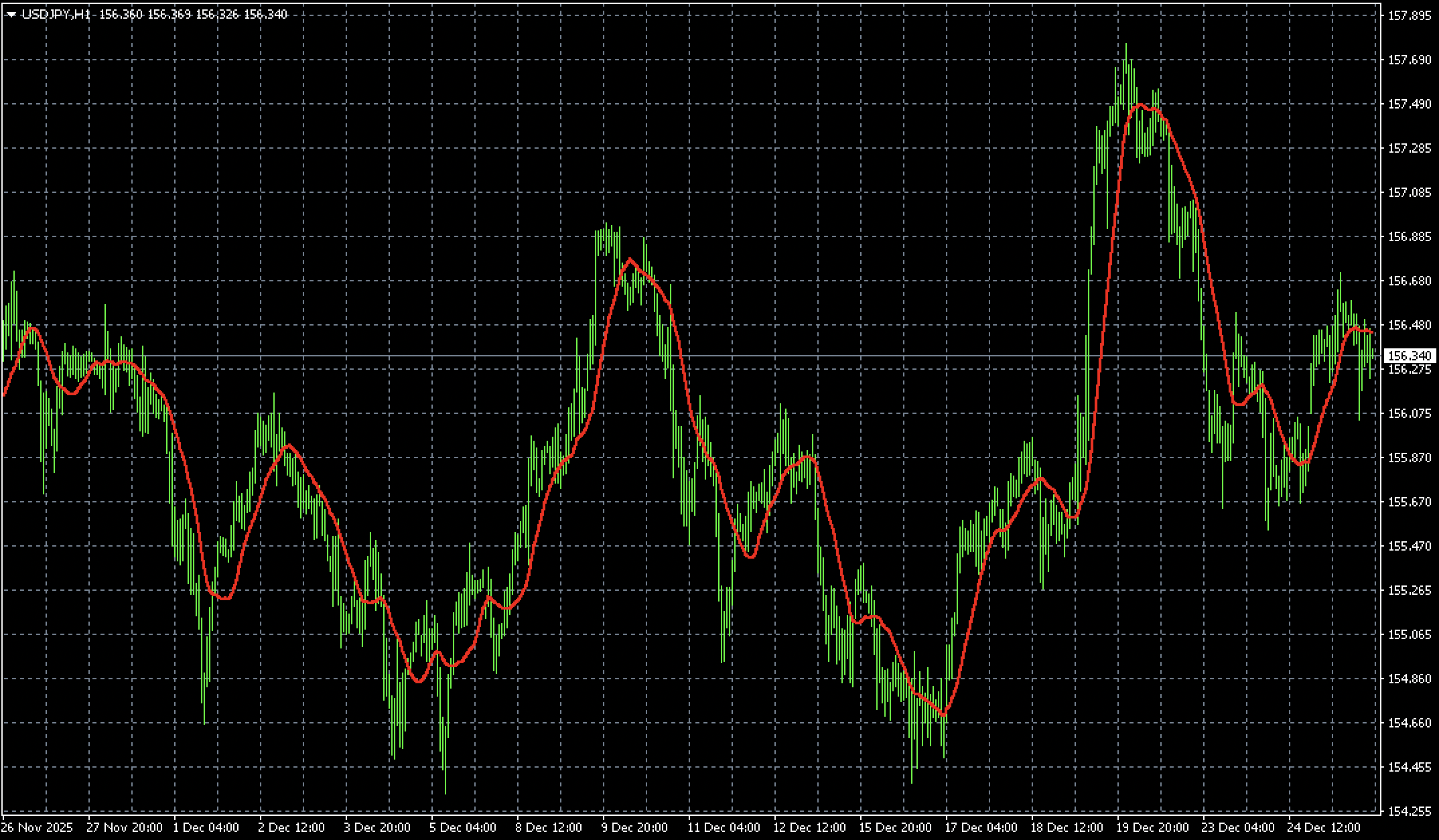Click the 157.895 price scale label

click(1409, 16)
